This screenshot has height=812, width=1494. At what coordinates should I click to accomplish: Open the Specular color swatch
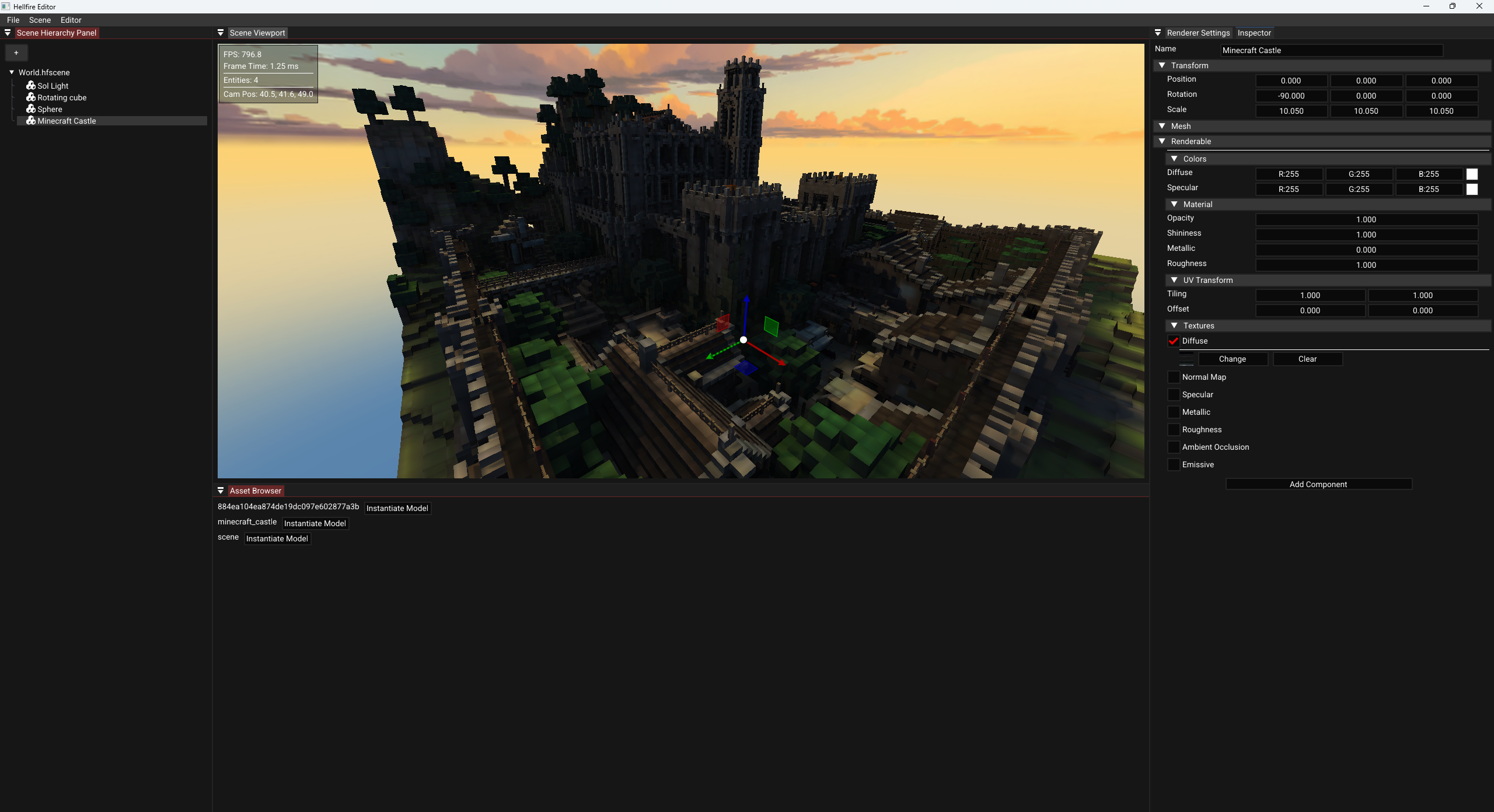pos(1472,189)
